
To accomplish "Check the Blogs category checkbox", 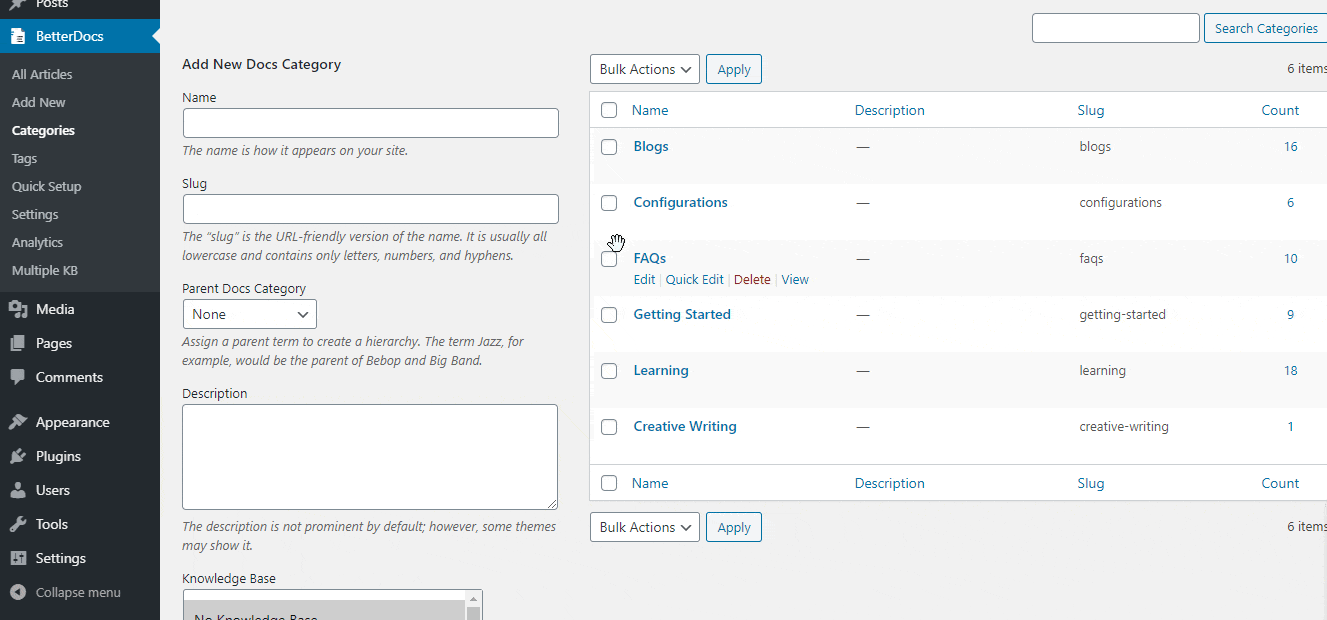I will 609,147.
